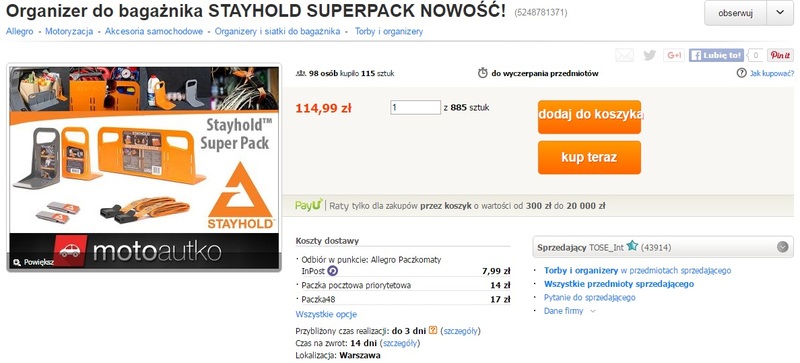Click the quantity input field
800x363 pixels.
(415, 107)
